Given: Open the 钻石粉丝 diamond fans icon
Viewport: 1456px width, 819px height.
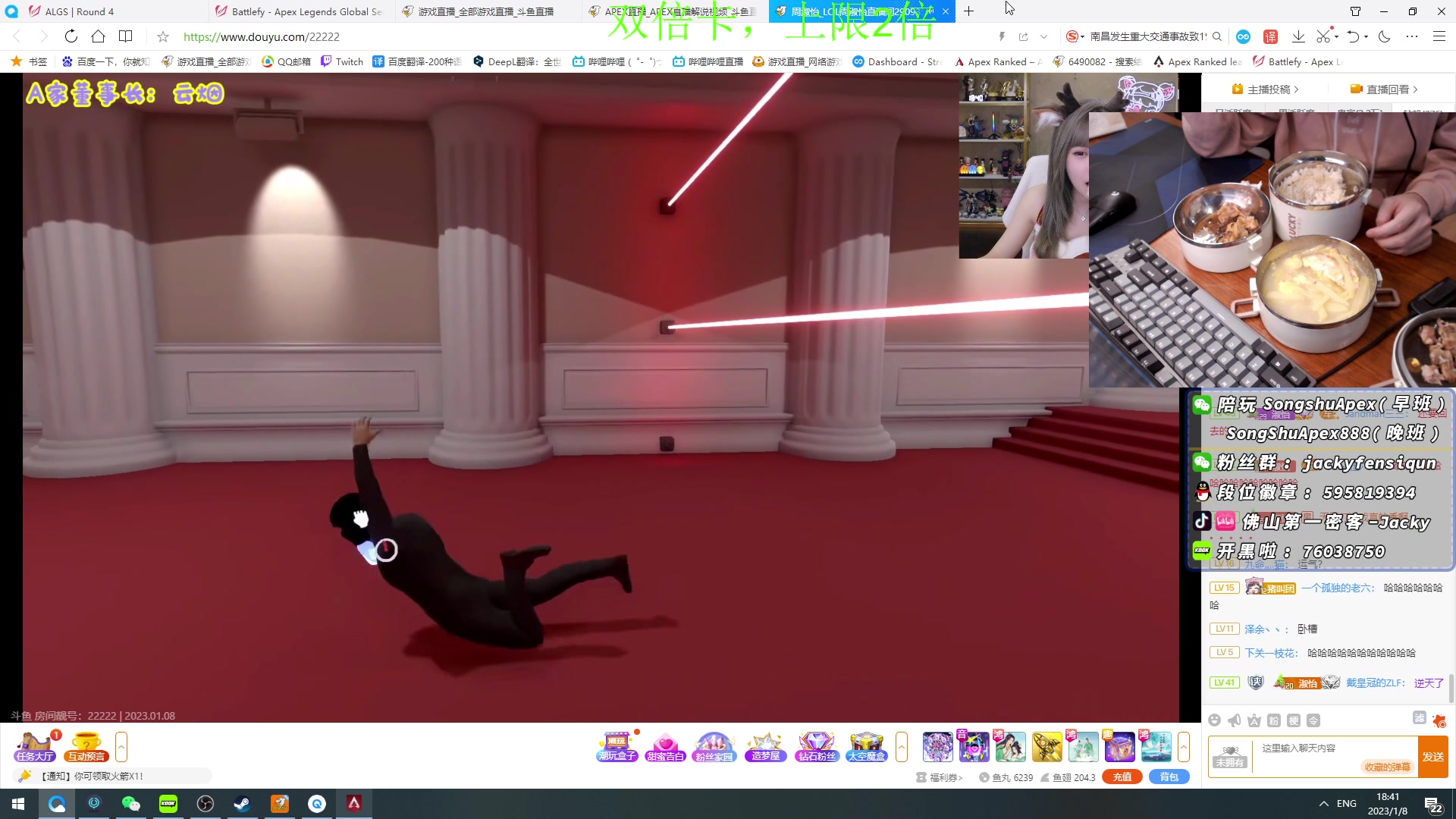Looking at the screenshot, I should click(x=817, y=747).
